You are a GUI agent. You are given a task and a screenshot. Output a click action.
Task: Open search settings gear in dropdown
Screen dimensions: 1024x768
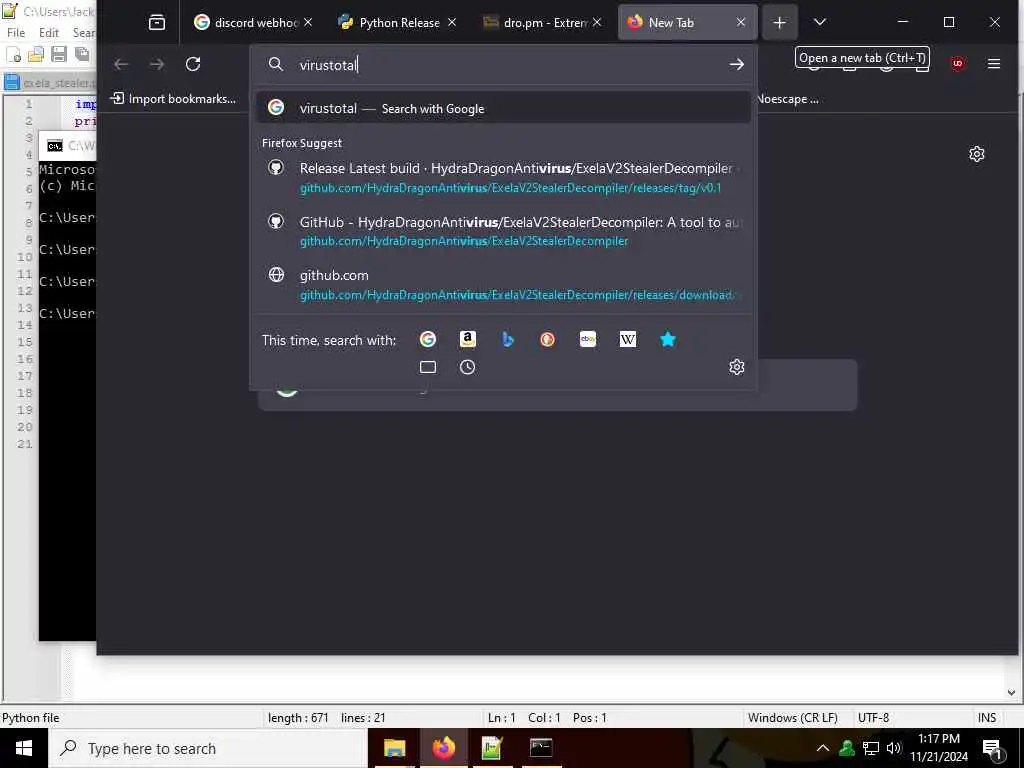coord(737,367)
